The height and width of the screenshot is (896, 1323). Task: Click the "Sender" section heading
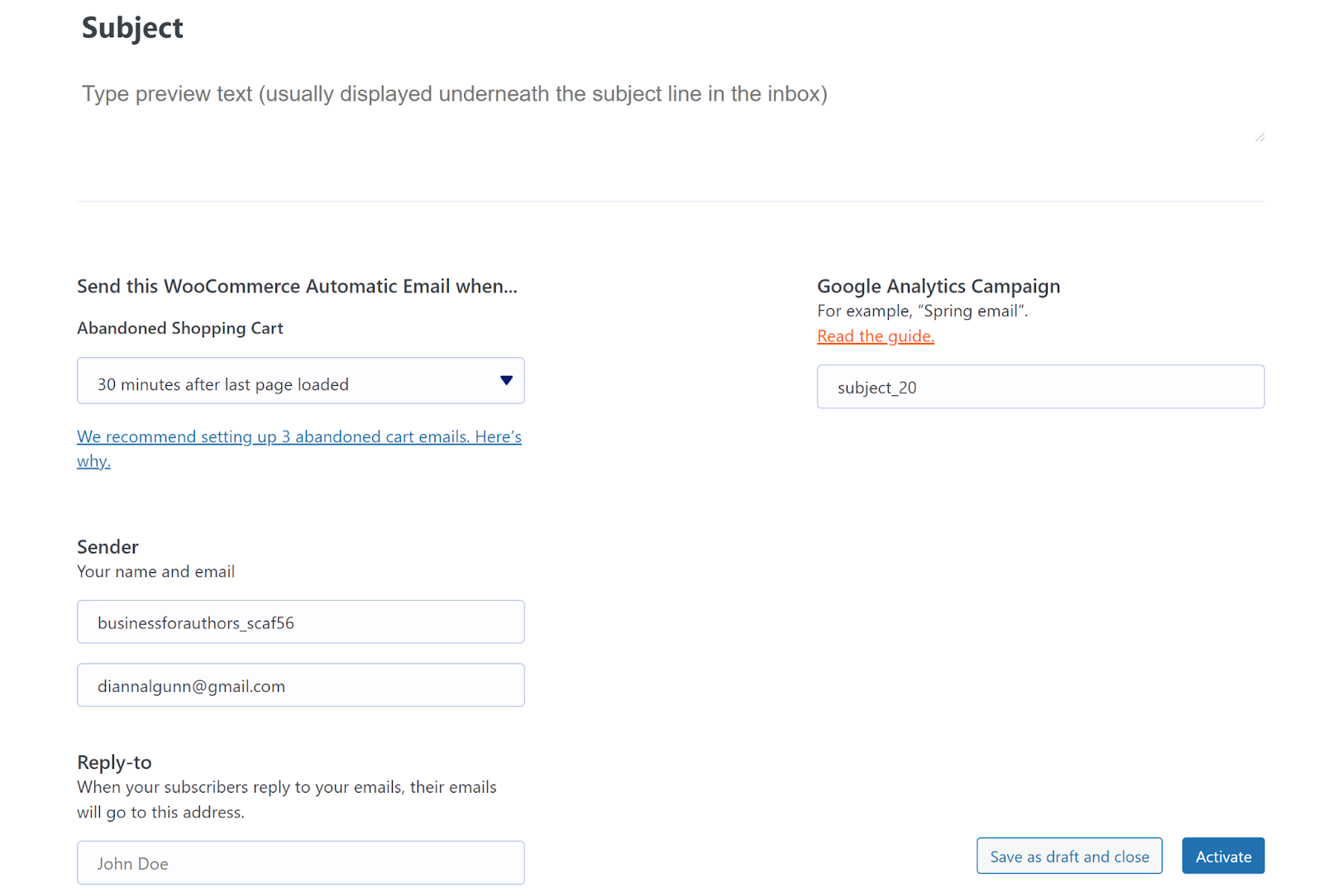107,546
